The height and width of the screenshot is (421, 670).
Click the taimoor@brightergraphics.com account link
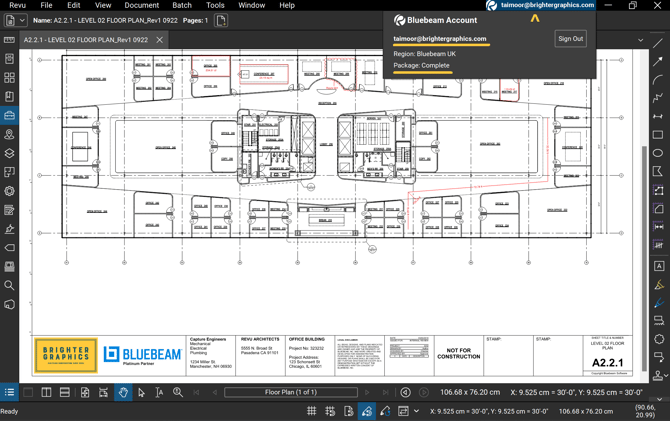(440, 38)
